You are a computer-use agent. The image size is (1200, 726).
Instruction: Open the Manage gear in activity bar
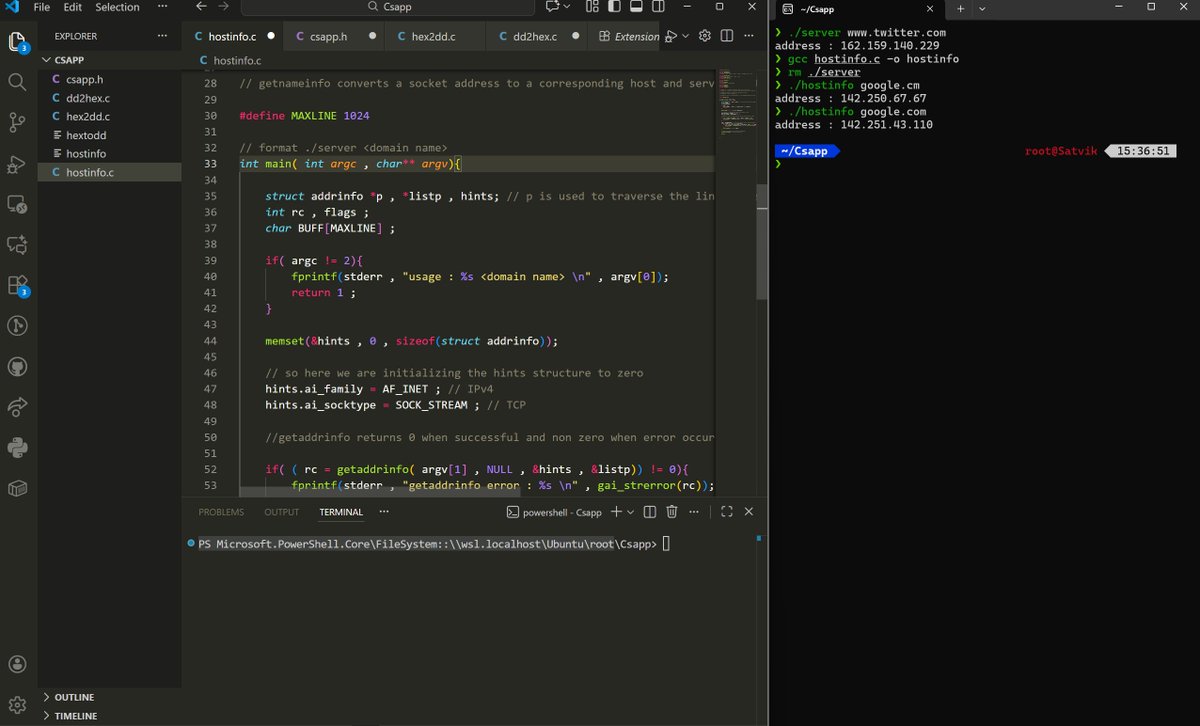point(17,705)
